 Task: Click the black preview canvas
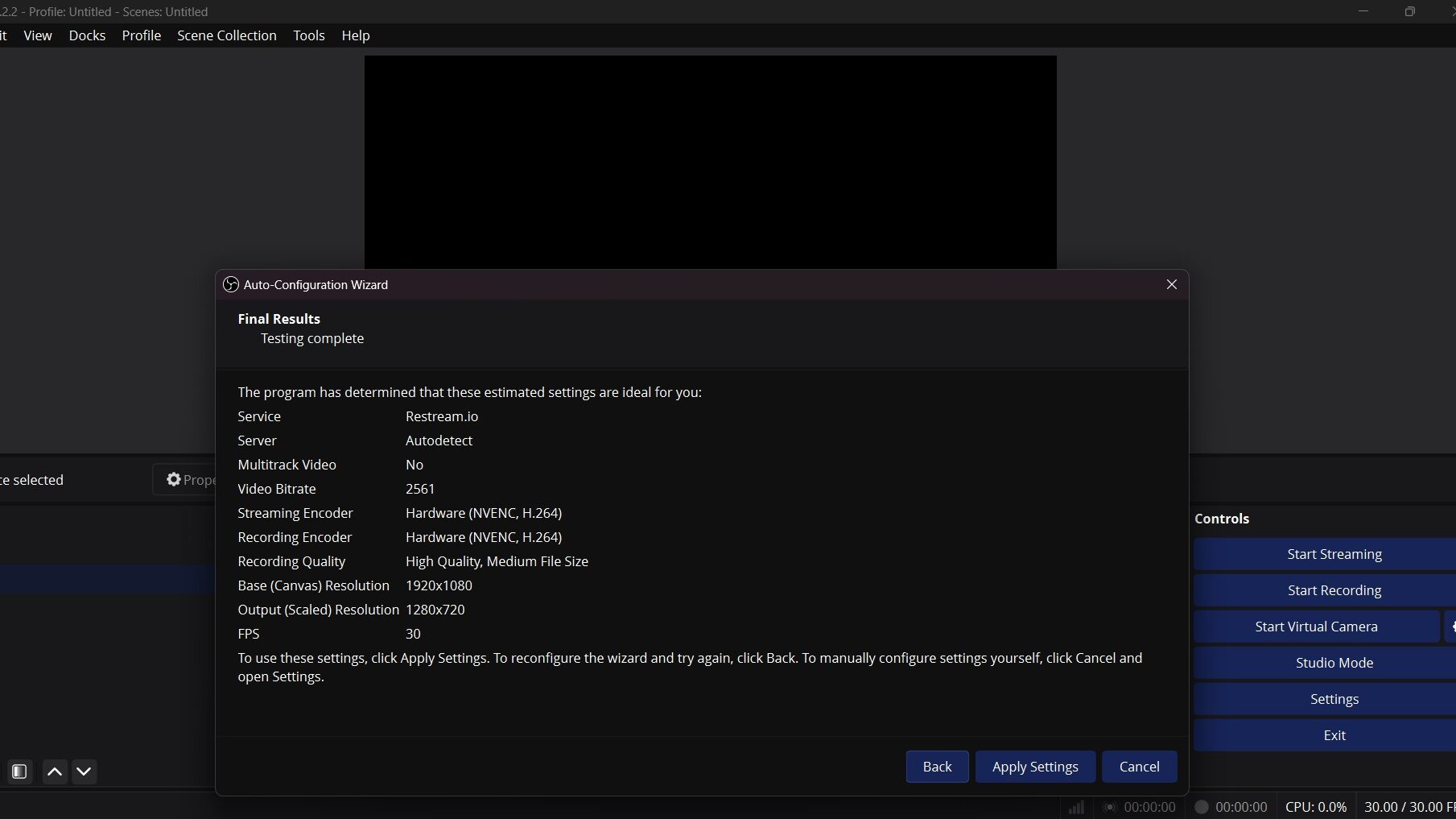710,161
